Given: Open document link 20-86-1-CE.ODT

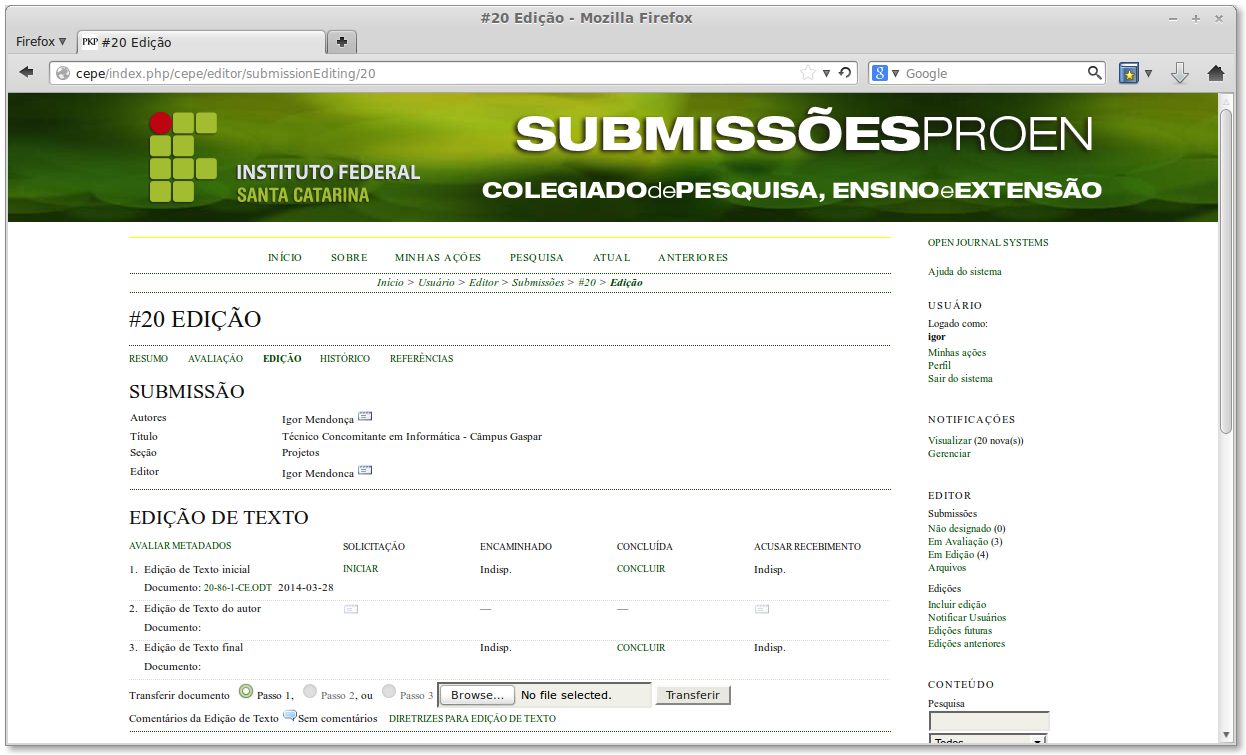Looking at the screenshot, I should pos(237,588).
